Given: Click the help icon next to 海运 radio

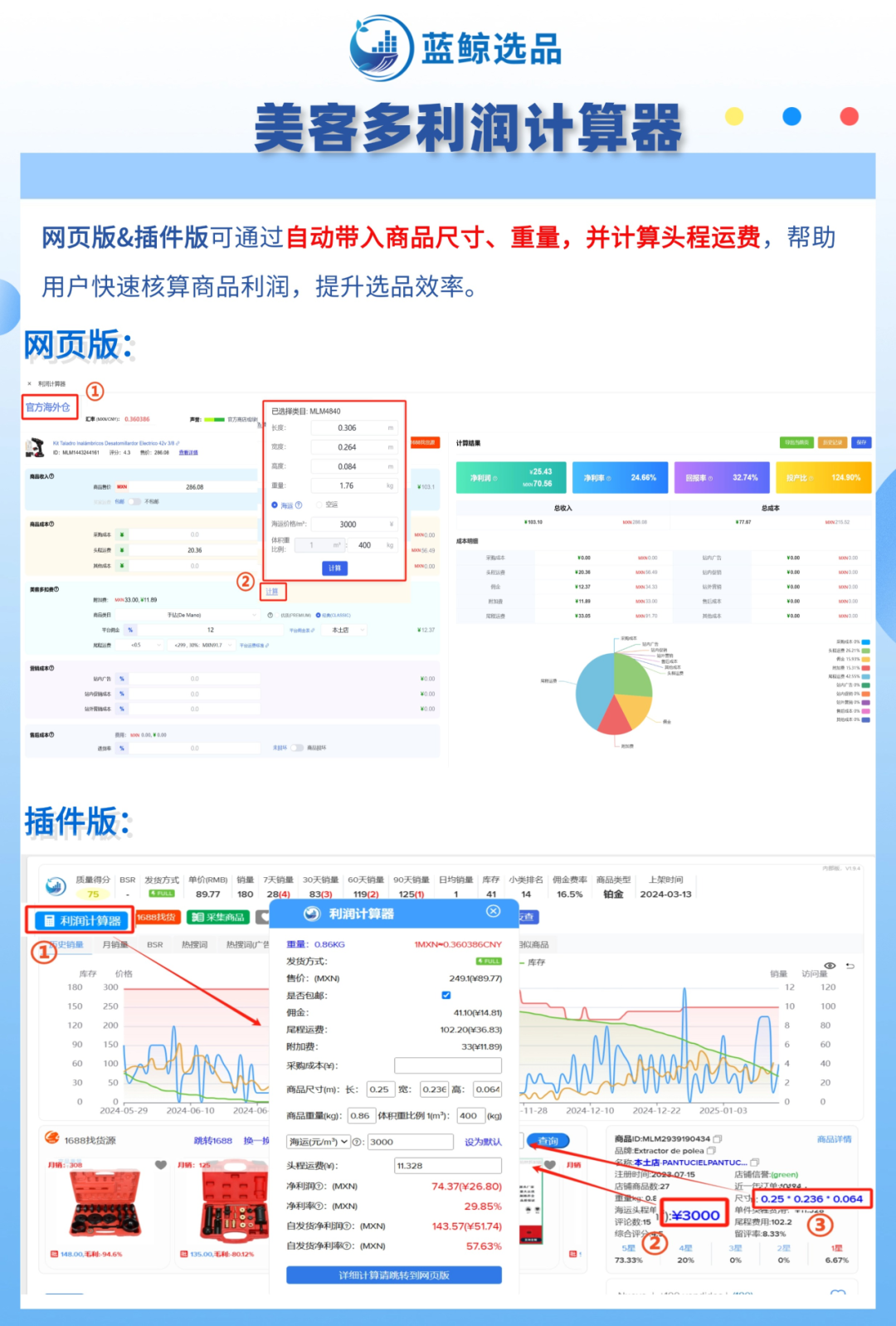Looking at the screenshot, I should (x=299, y=505).
